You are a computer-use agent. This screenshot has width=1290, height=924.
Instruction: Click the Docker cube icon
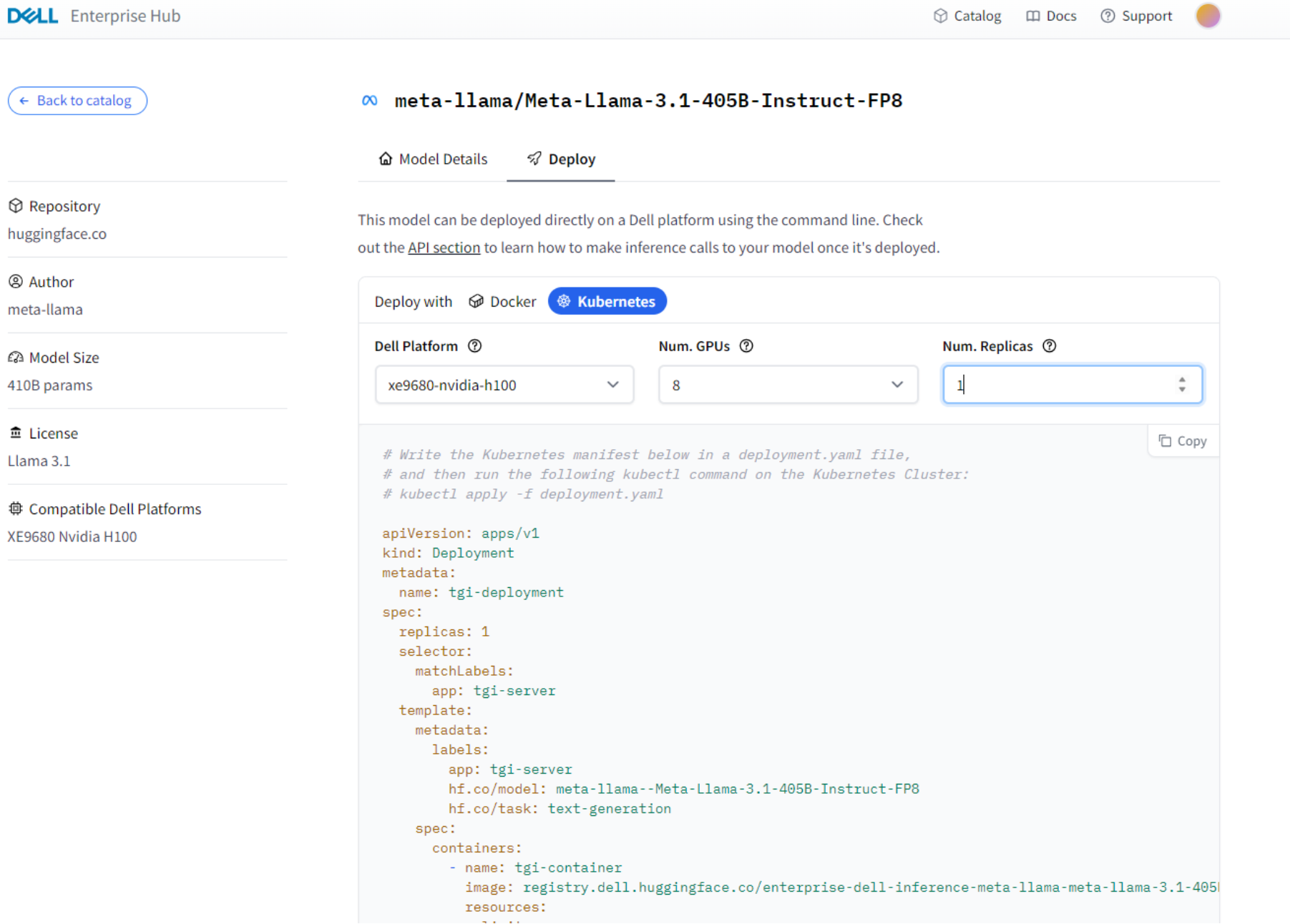476,302
